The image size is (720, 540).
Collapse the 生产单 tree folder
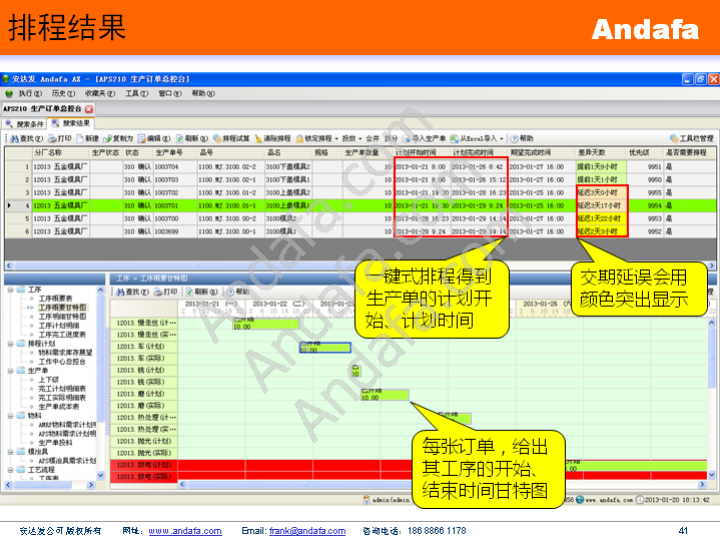pos(10,371)
